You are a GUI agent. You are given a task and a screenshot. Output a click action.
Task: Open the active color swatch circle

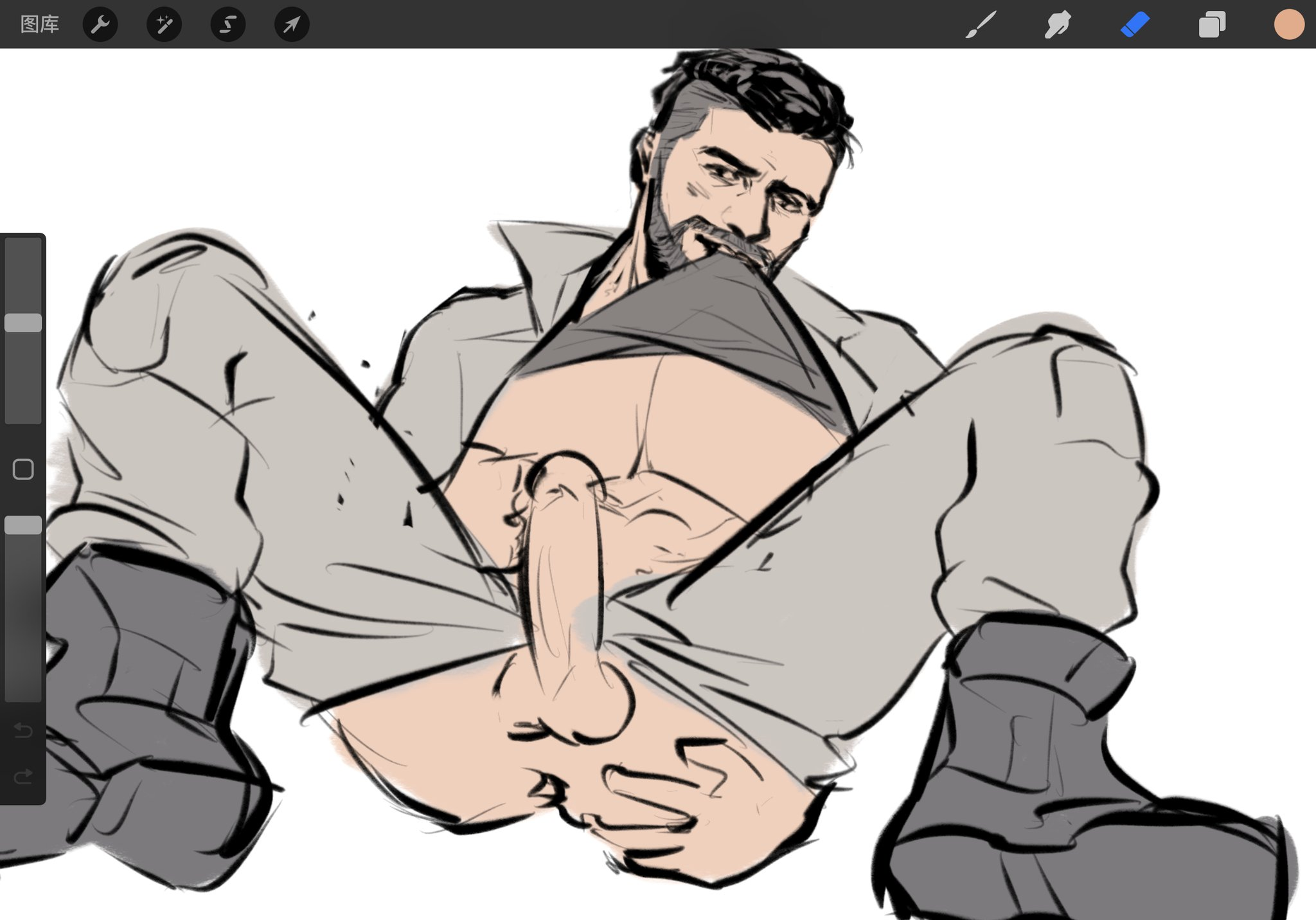point(1288,24)
